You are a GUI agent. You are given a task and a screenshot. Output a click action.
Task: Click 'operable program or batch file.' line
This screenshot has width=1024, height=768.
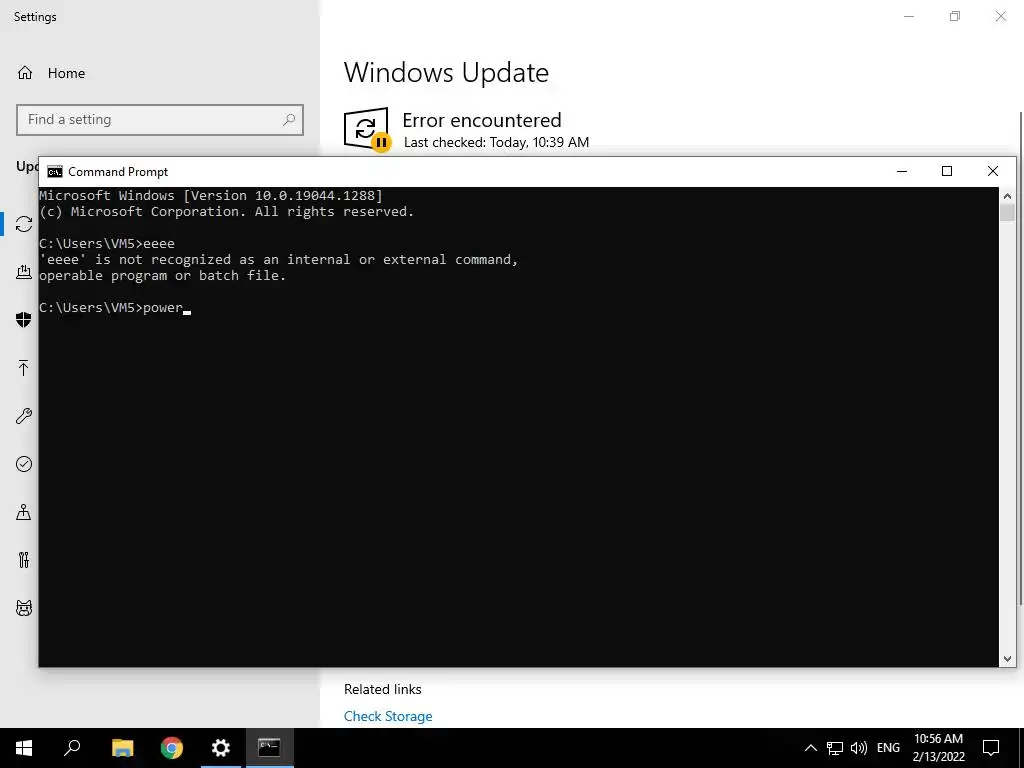[x=163, y=276]
